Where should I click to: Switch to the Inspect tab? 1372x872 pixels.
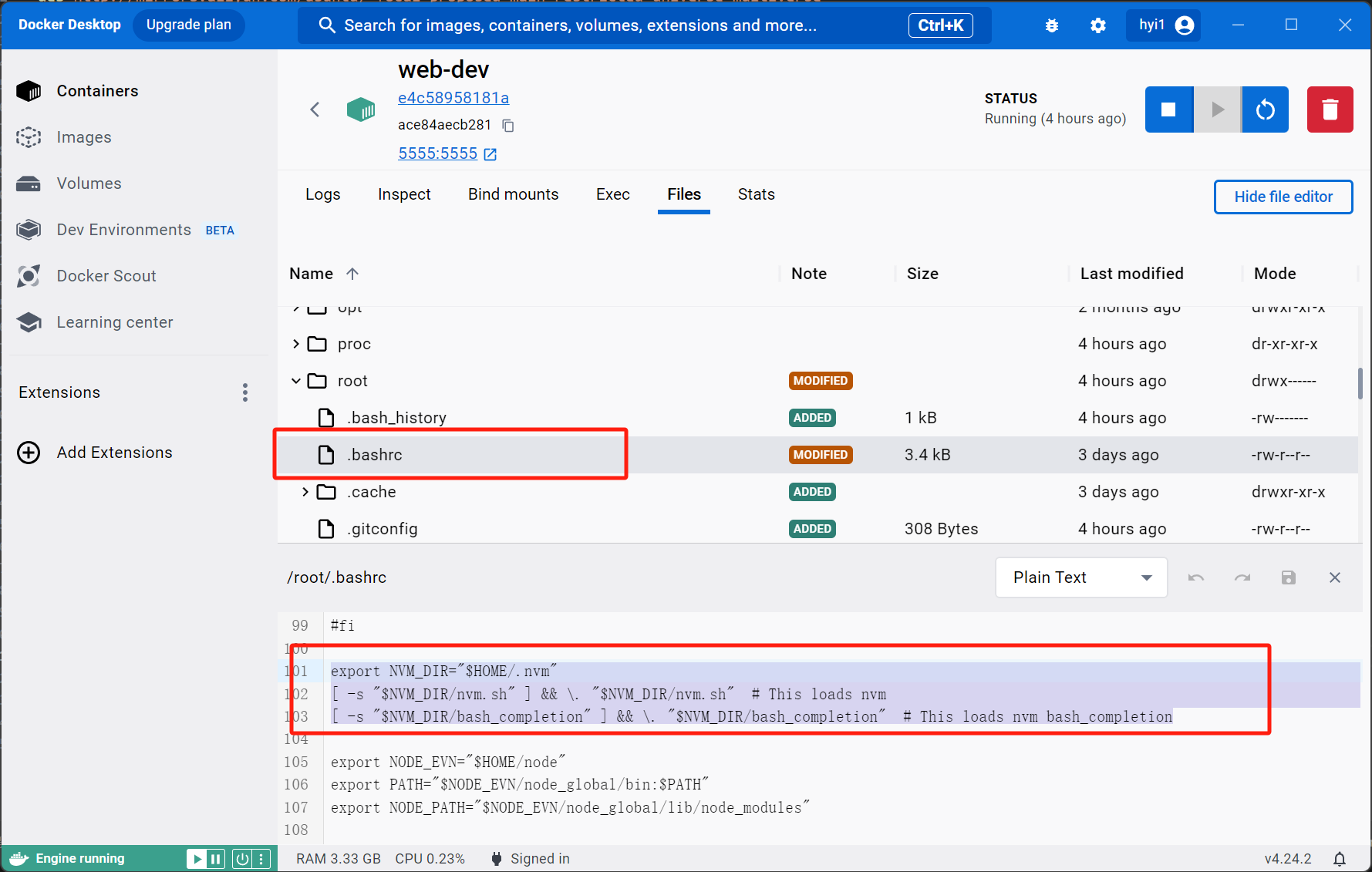(404, 194)
